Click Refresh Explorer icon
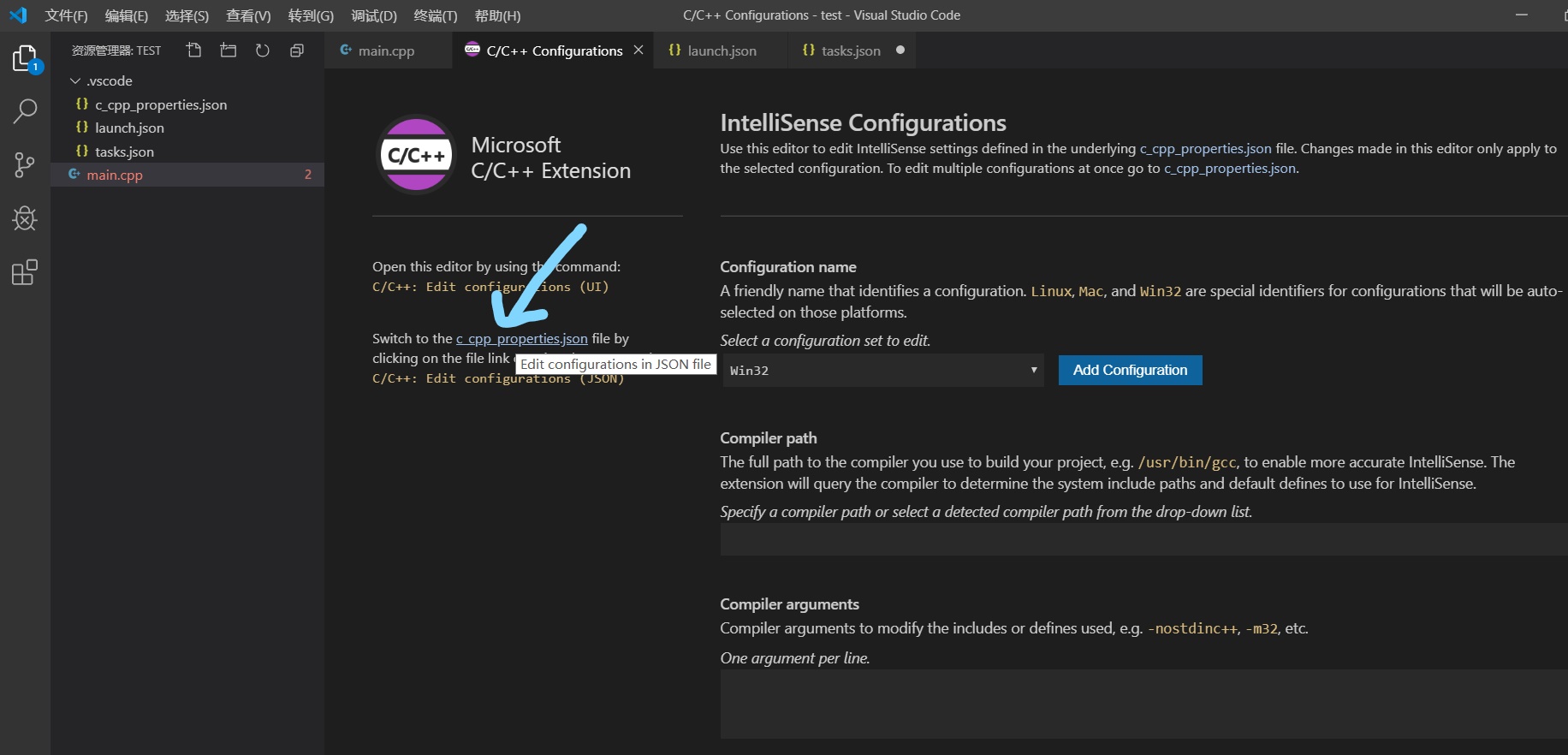 point(263,51)
